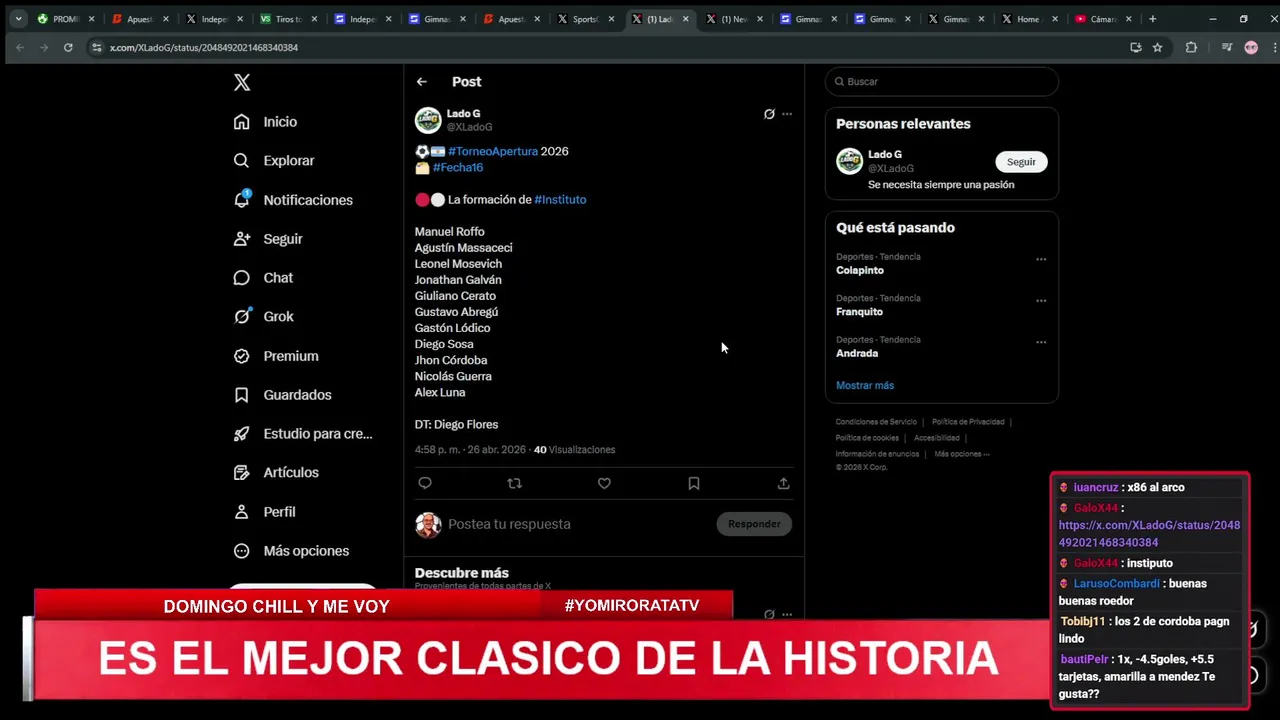Open the browser tab search dropdown
Image resolution: width=1280 pixels, height=720 pixels.
[18, 19]
